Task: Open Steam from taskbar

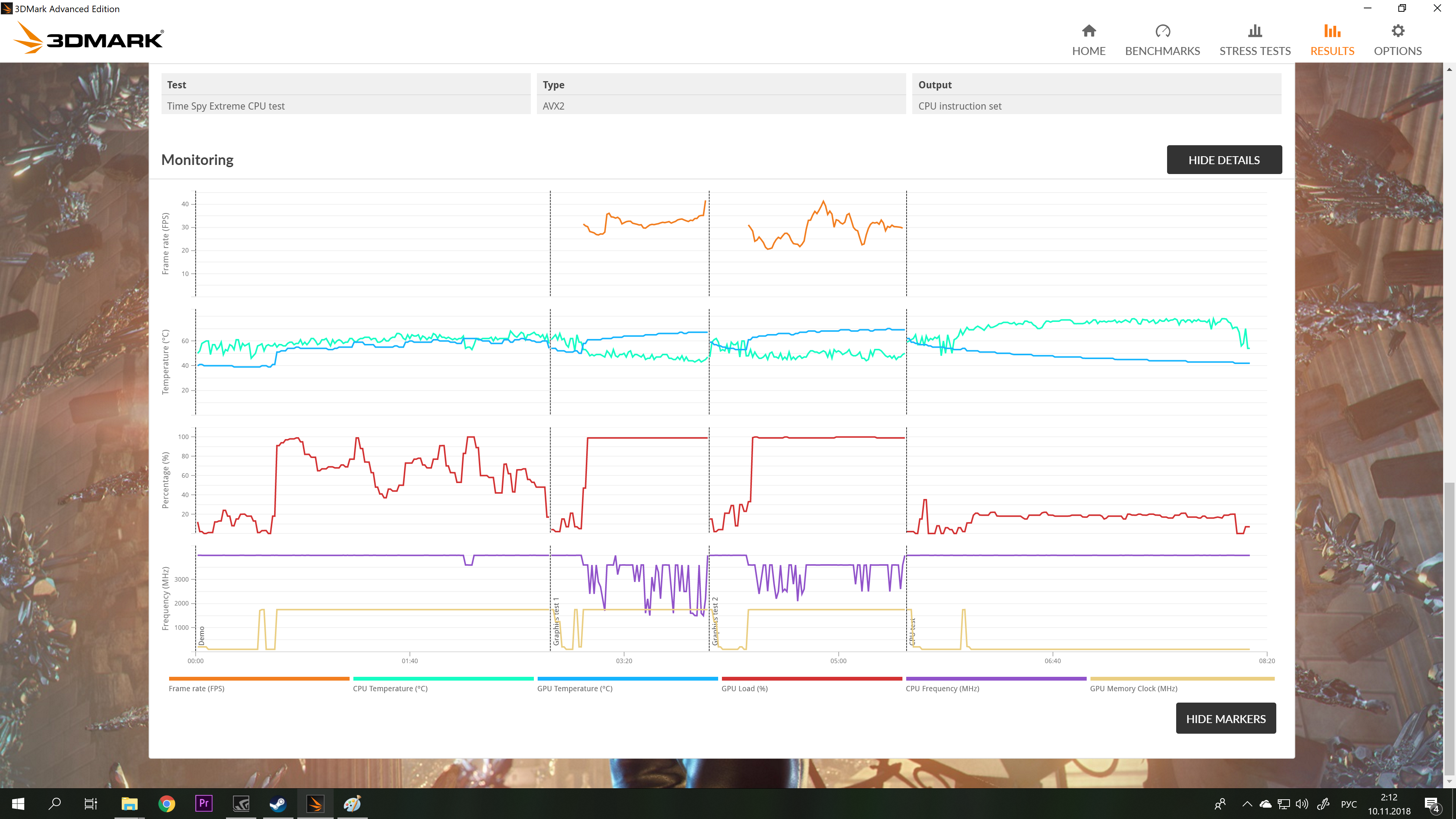Action: coord(278,803)
